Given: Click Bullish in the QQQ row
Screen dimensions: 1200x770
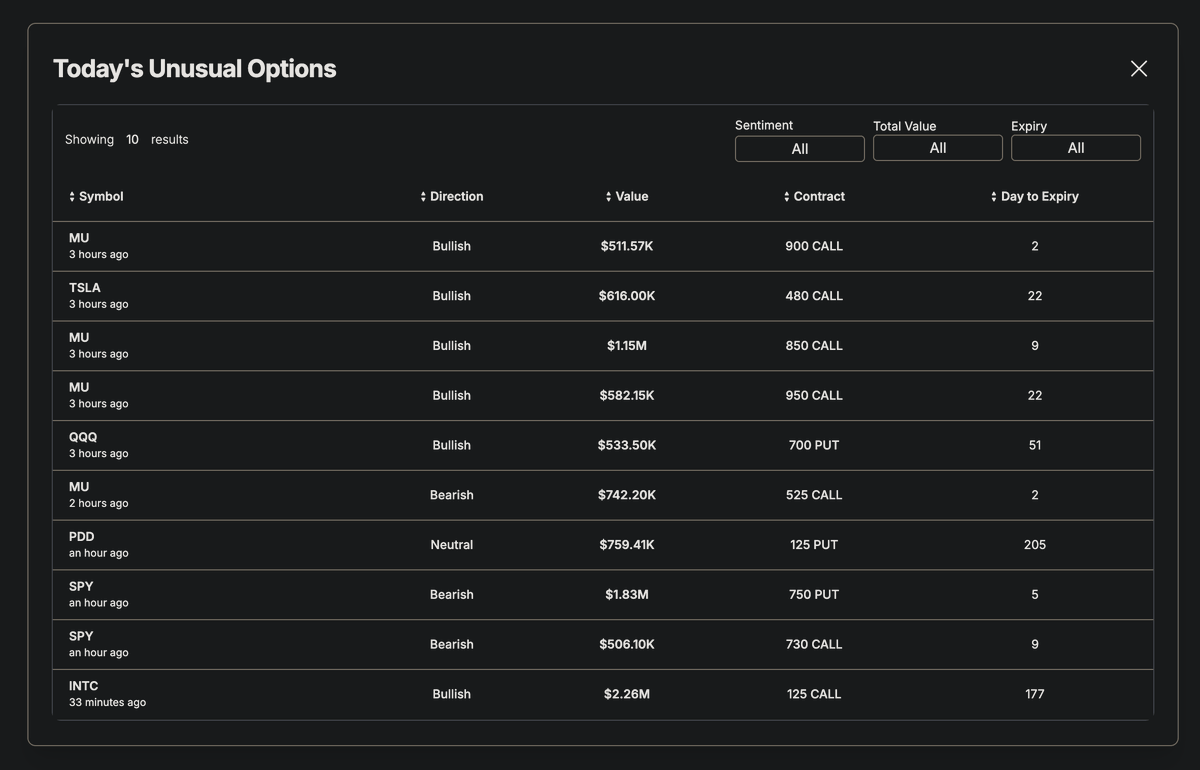Looking at the screenshot, I should 452,445.
